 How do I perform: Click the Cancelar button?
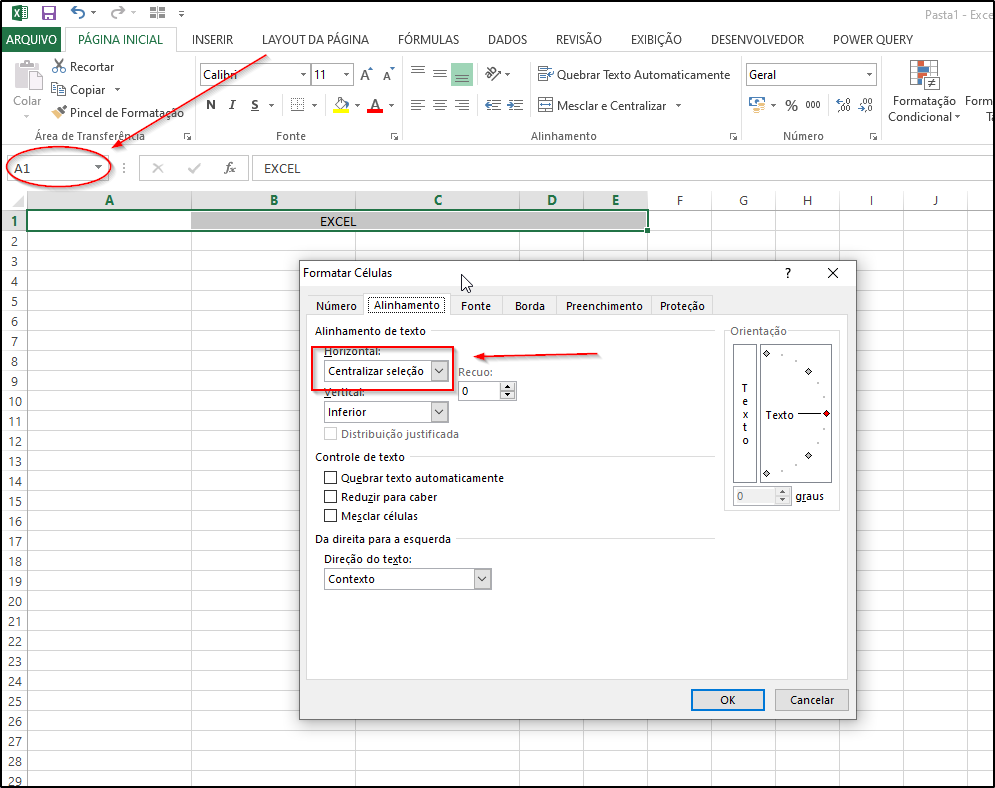click(811, 700)
